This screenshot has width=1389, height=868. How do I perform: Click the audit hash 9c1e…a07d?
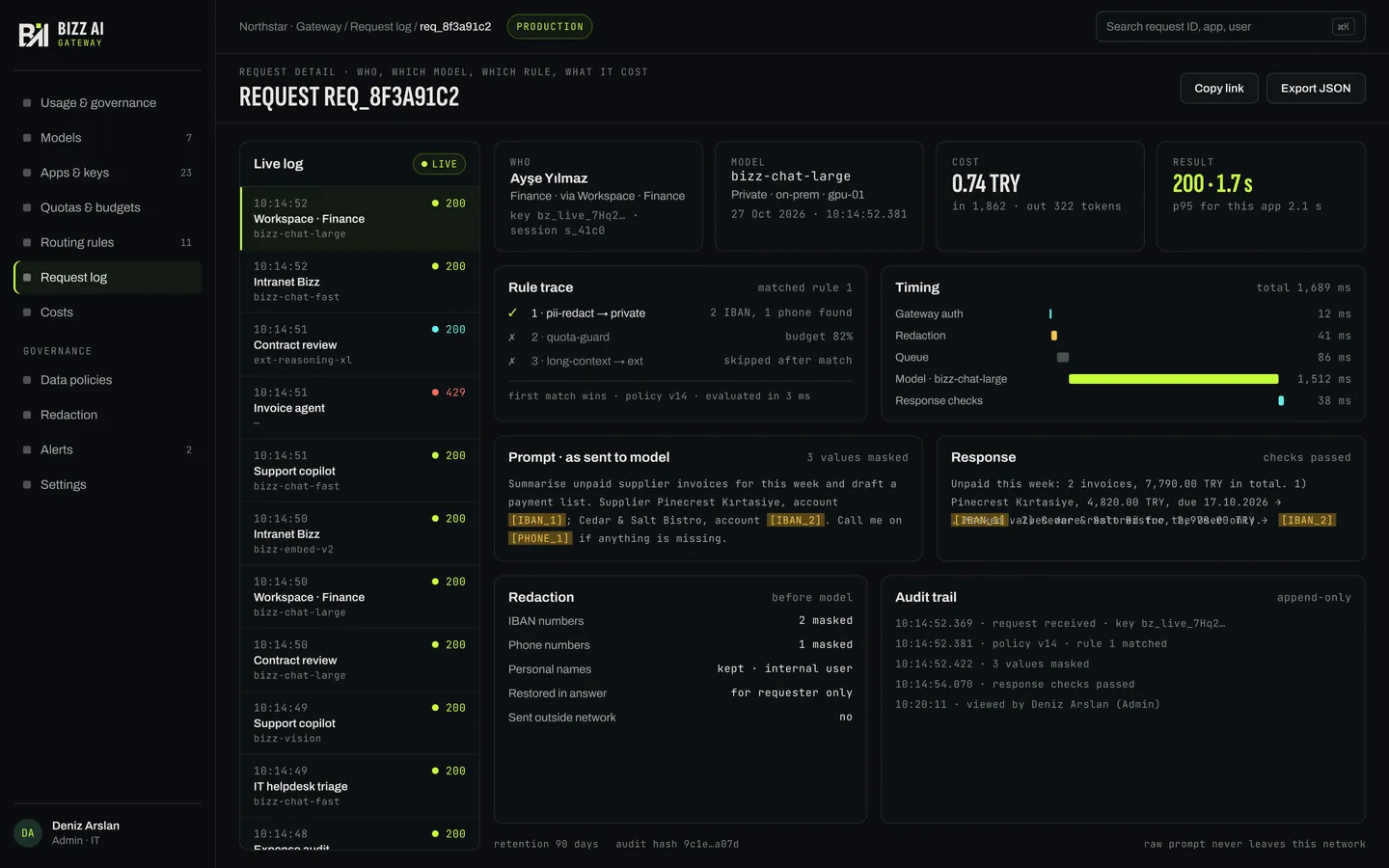[677, 844]
